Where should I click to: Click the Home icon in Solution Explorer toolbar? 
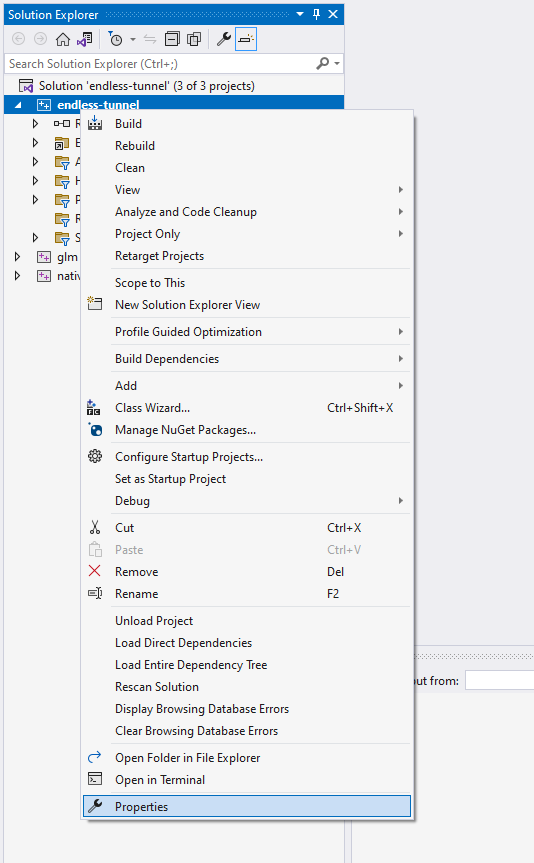[x=63, y=39]
